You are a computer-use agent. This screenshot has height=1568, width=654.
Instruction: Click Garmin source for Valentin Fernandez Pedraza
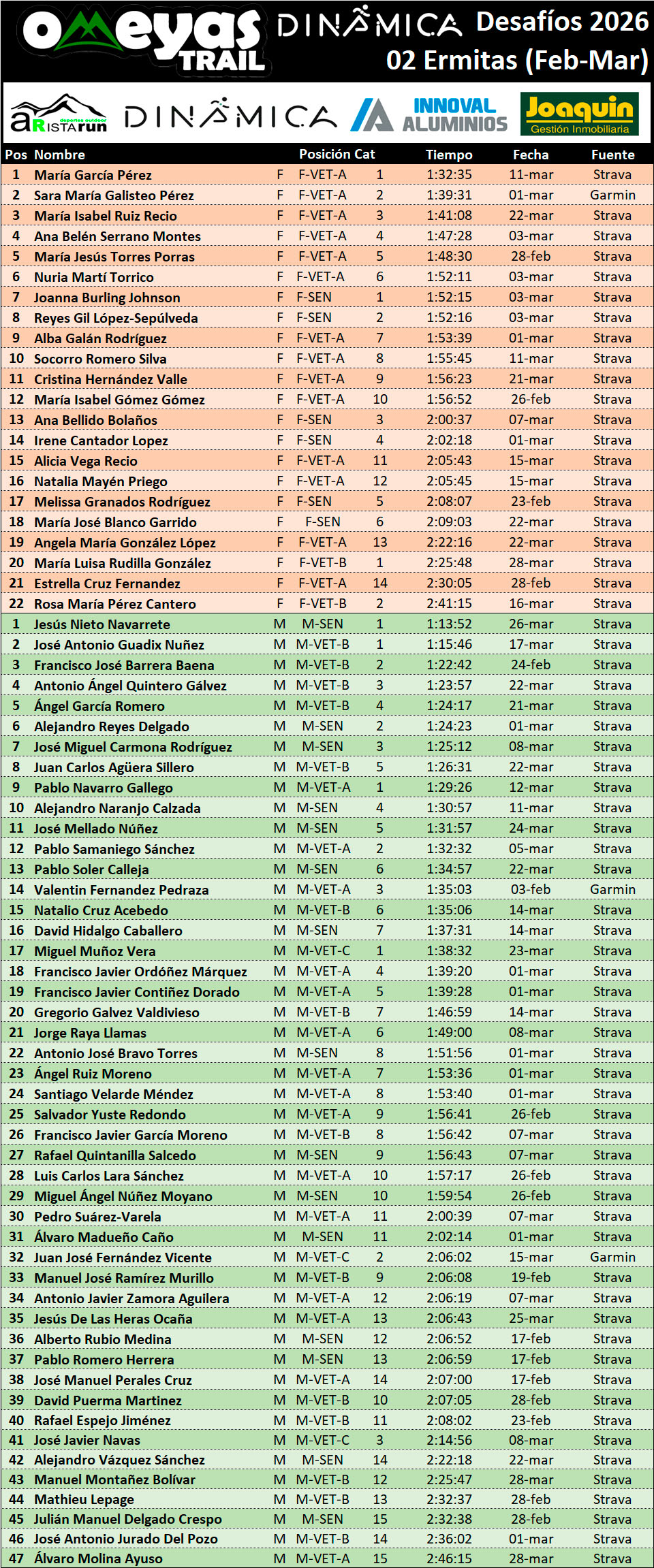click(612, 889)
